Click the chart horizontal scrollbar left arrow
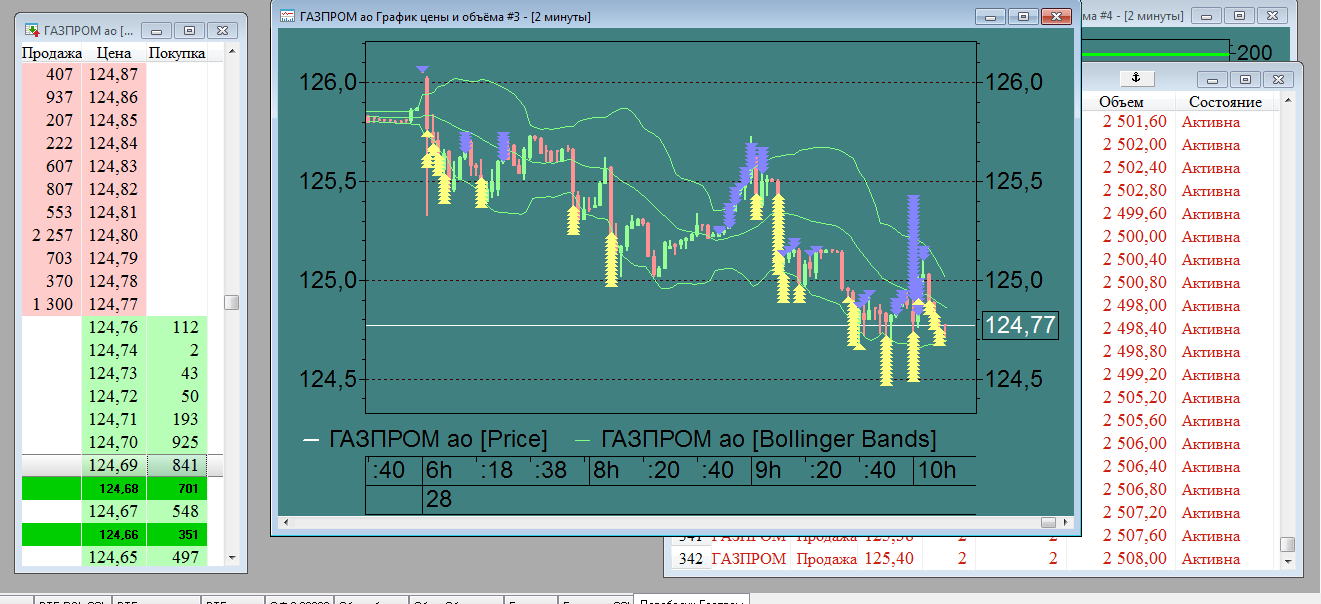 coord(287,522)
